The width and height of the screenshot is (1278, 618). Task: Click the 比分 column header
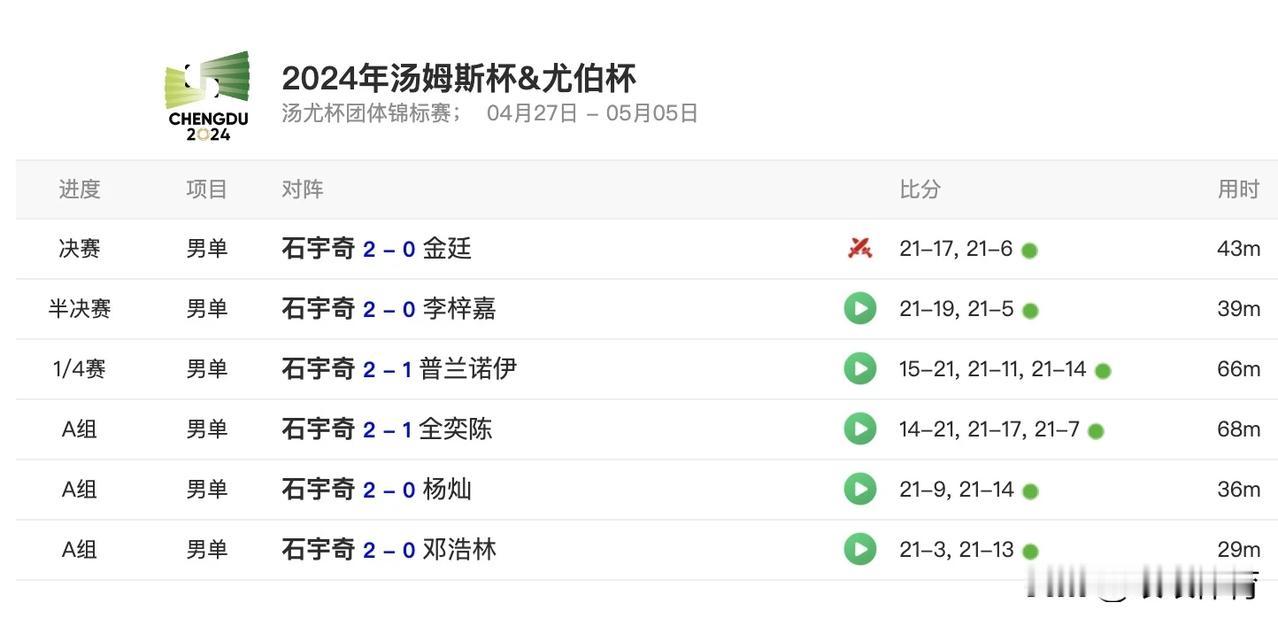[920, 189]
